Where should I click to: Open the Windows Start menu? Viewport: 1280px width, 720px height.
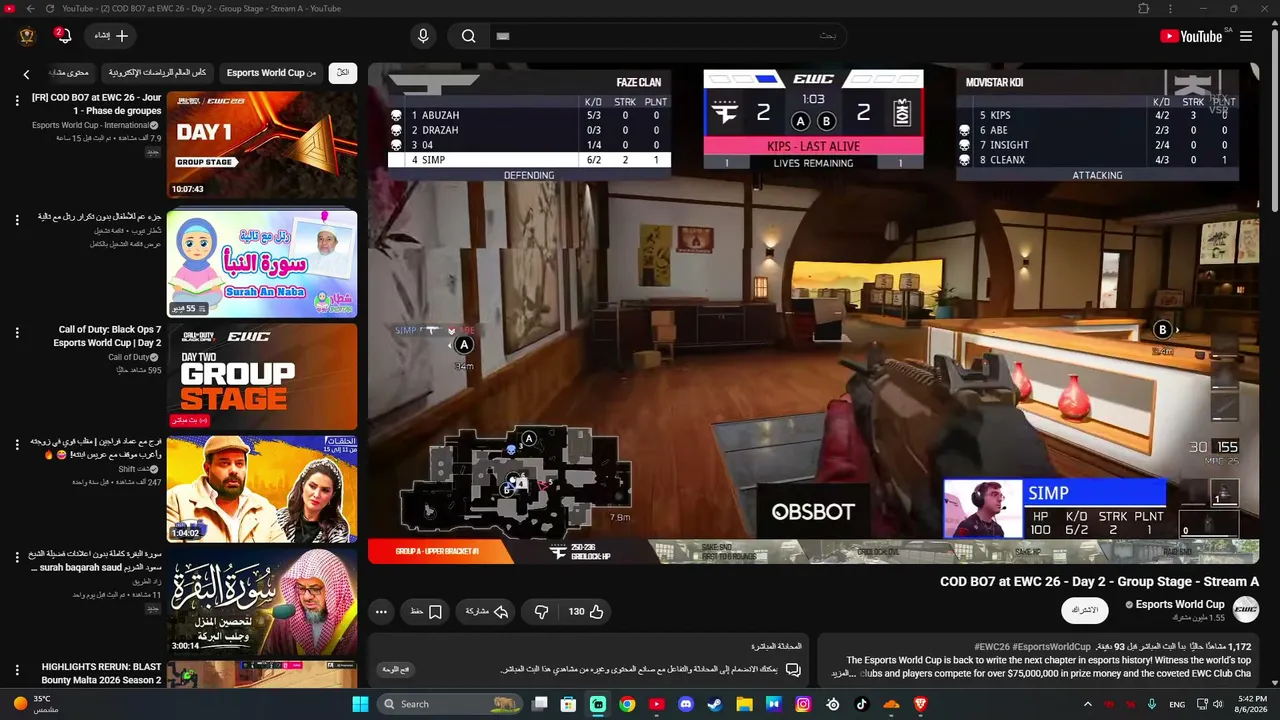point(360,704)
